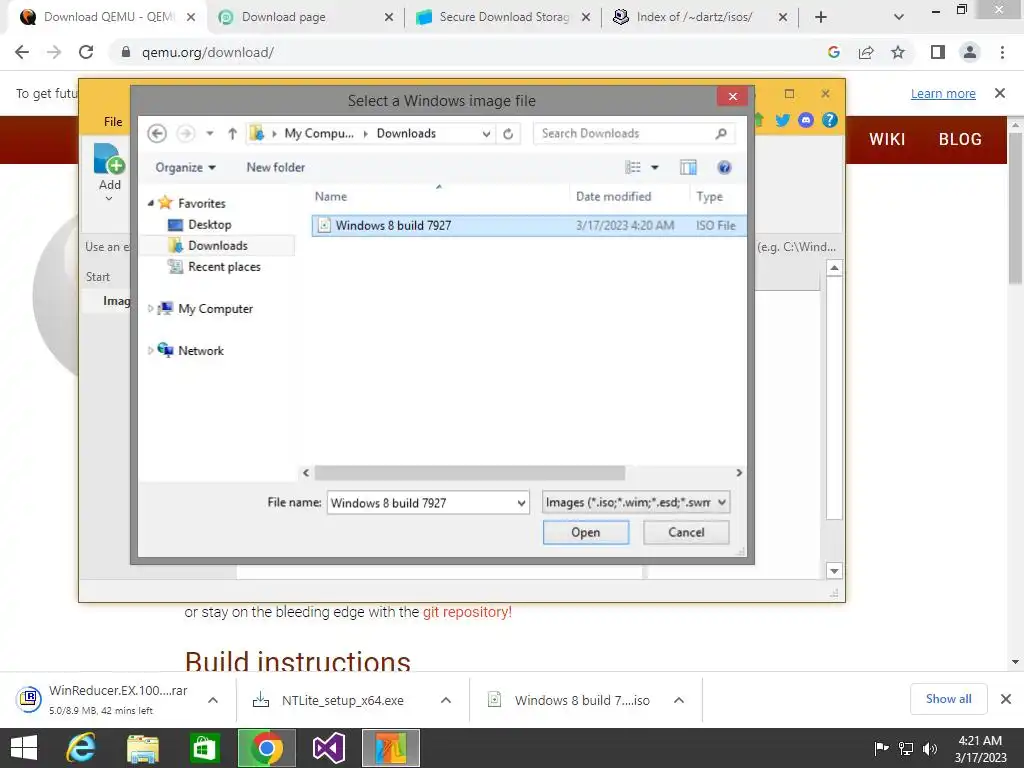This screenshot has height=768, width=1024.
Task: Close the downloads bar
Action: [x=1006, y=699]
